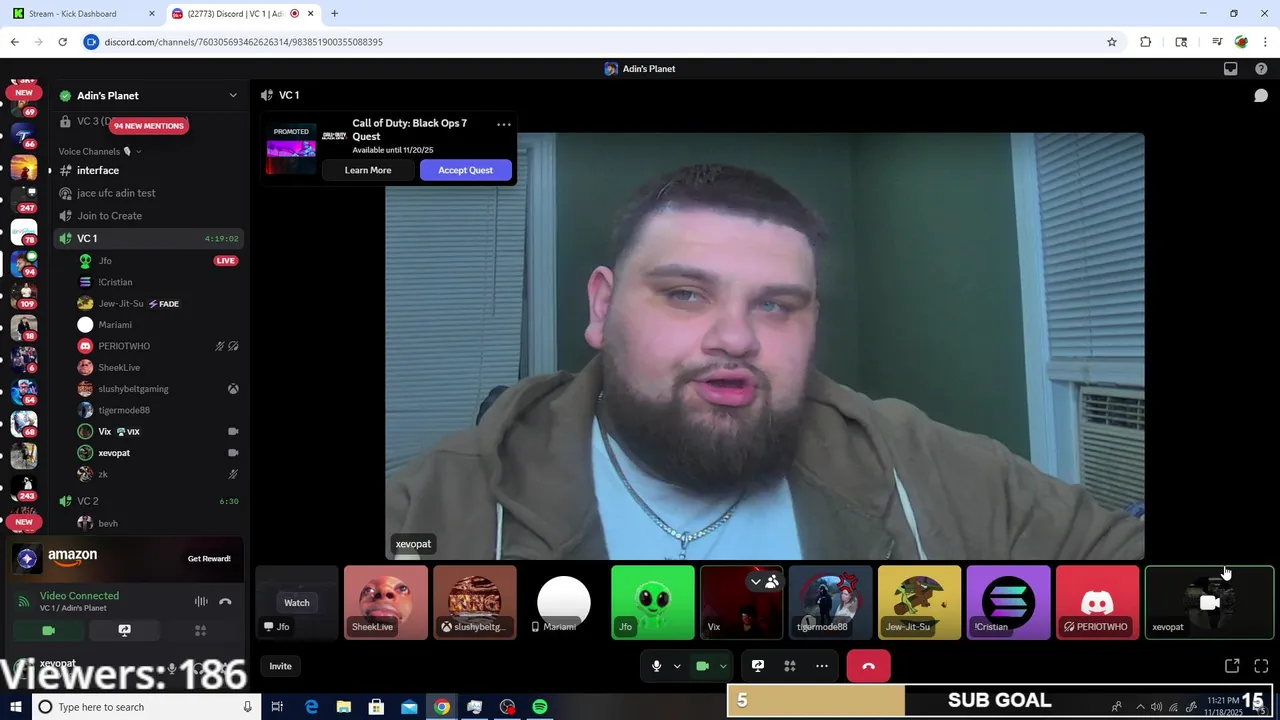This screenshot has height=720, width=1280.
Task: Select slushybeltgaming in the member list
Action: (x=158, y=389)
